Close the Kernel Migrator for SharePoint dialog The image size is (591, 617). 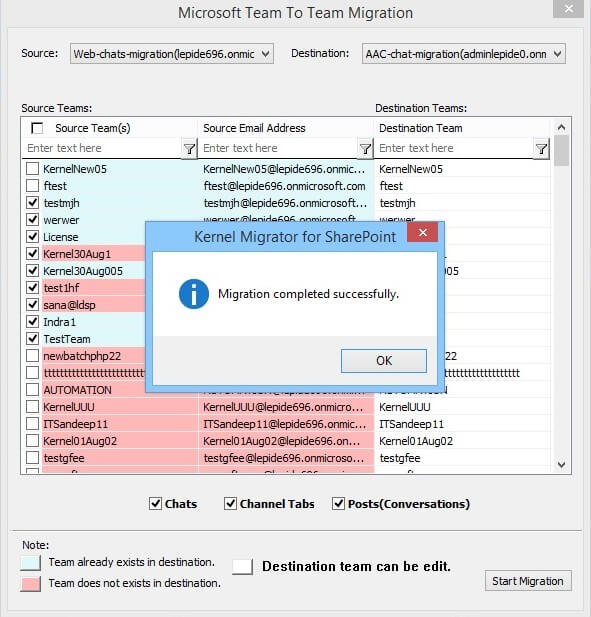[x=423, y=233]
